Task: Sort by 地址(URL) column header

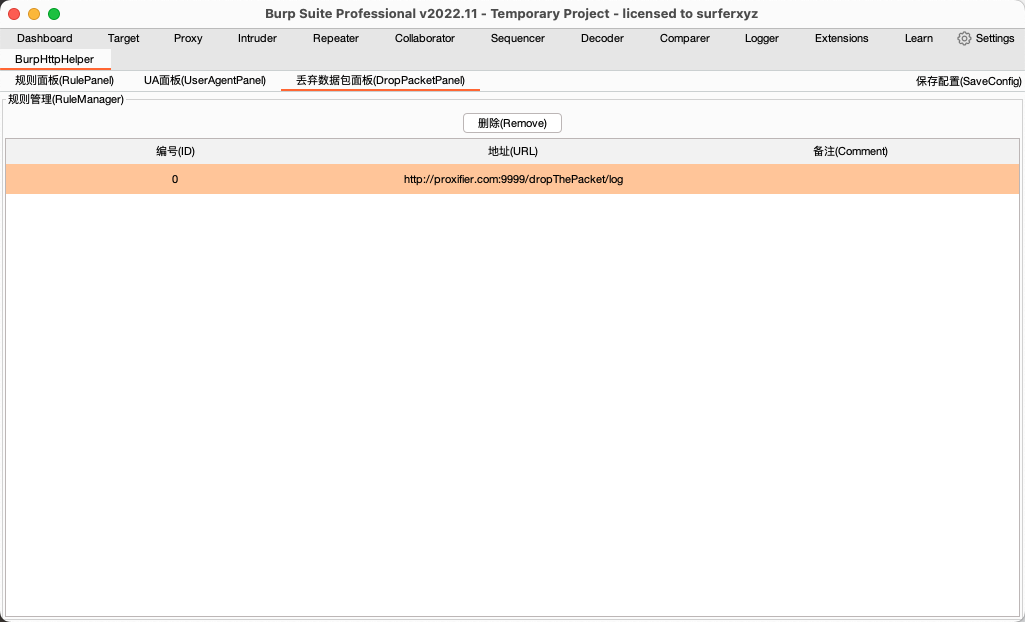Action: click(x=513, y=152)
